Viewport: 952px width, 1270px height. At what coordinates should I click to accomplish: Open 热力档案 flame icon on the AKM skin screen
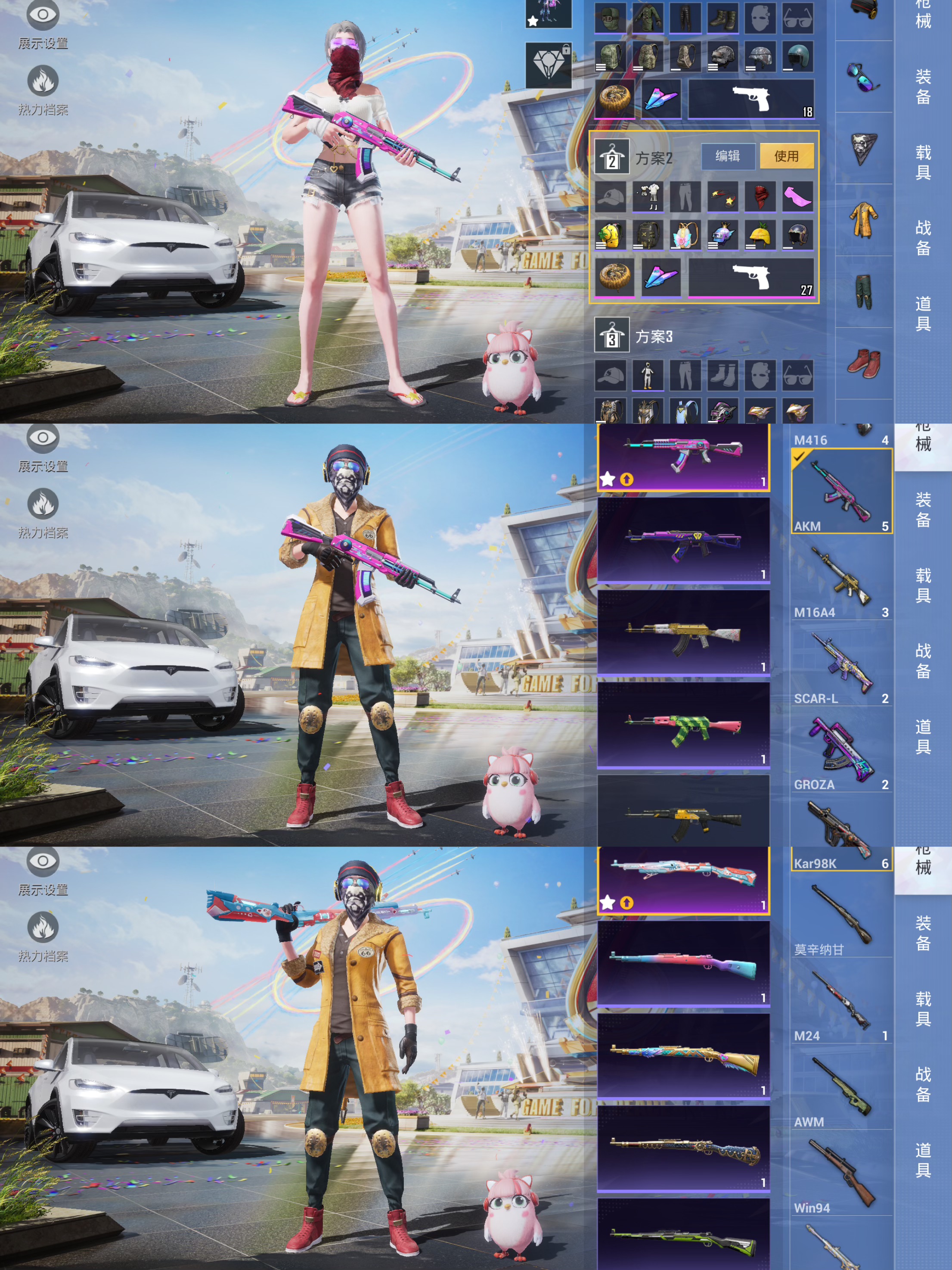(43, 504)
